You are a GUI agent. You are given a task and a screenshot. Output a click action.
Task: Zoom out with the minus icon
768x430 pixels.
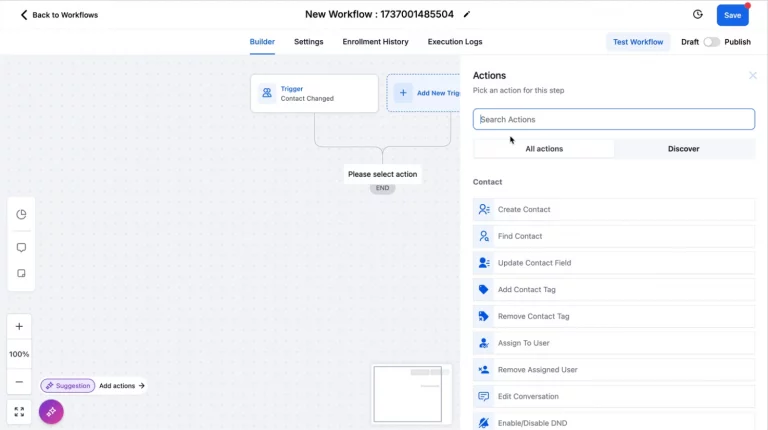(x=19, y=382)
